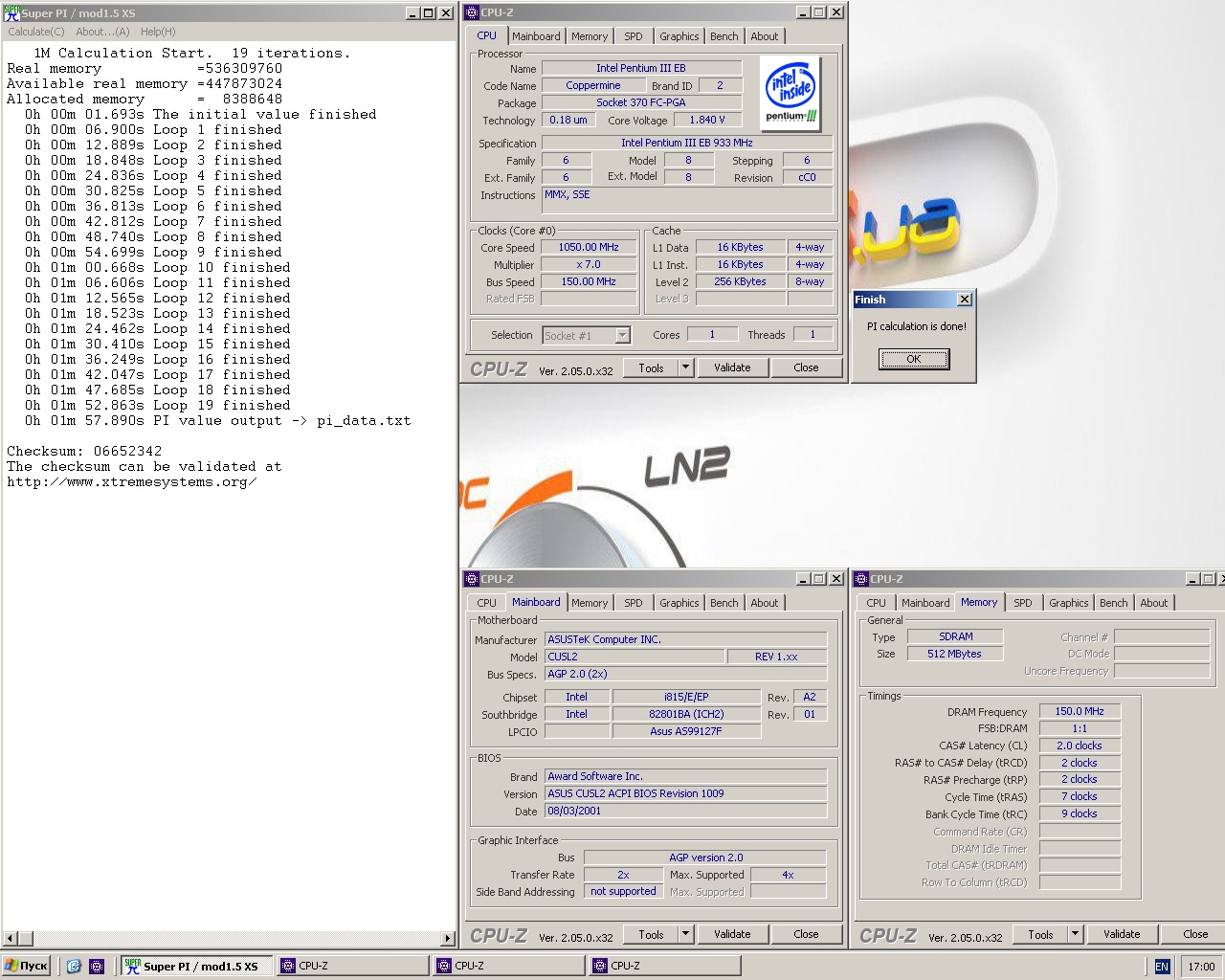This screenshot has height=980, width=1225.
Task: Click Validate in the CPU-Z processor window
Action: tap(732, 367)
